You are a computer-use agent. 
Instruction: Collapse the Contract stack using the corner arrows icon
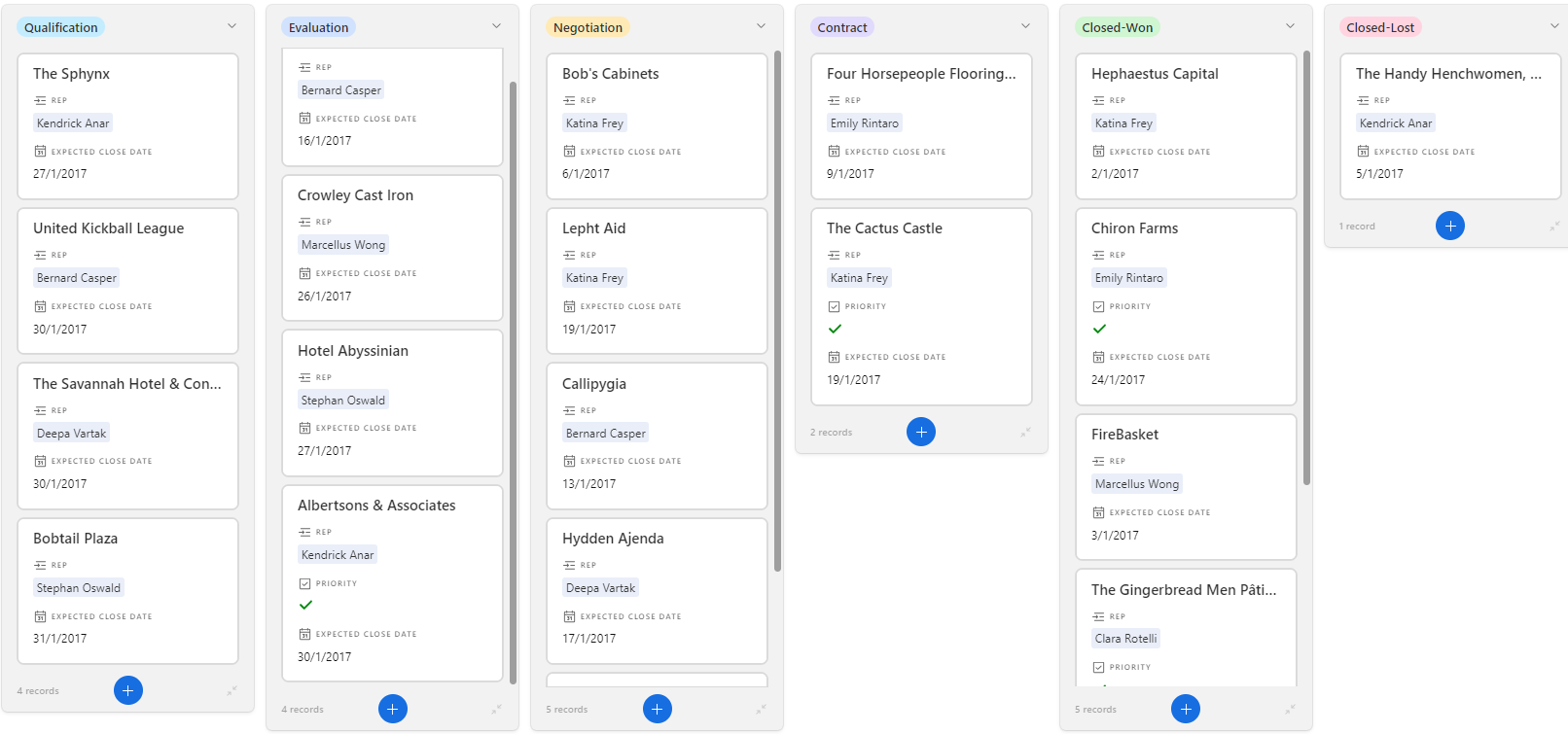[1026, 432]
